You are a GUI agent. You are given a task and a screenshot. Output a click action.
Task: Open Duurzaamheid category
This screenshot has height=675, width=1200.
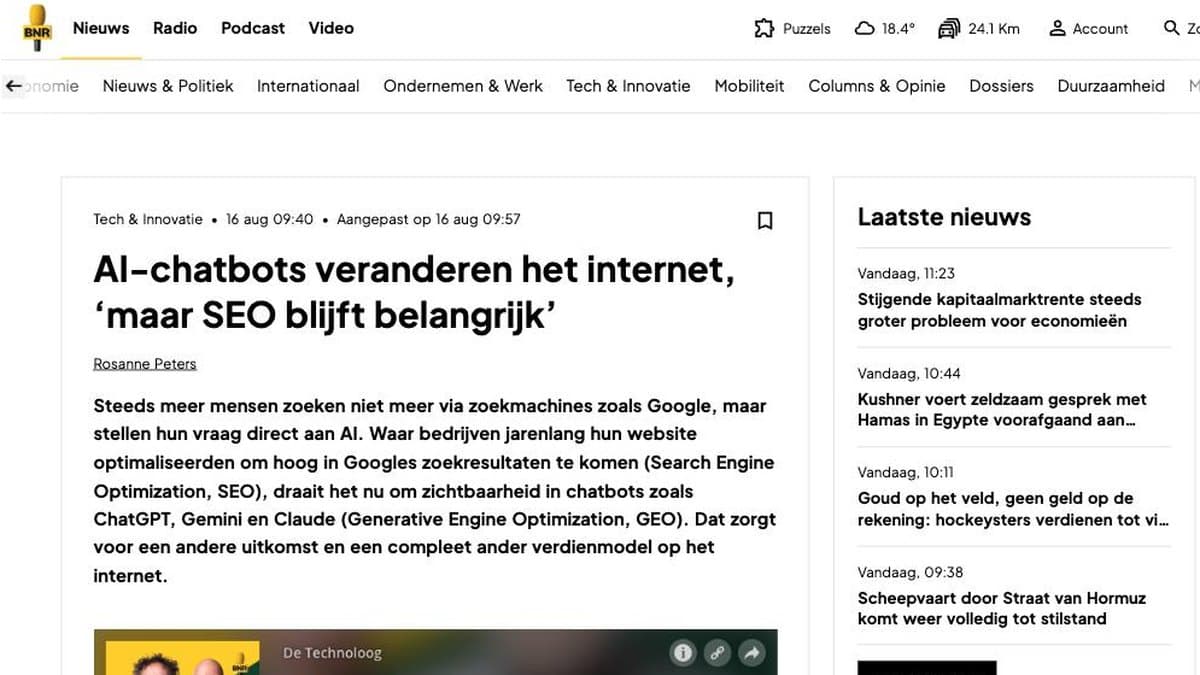pyautogui.click(x=1111, y=86)
